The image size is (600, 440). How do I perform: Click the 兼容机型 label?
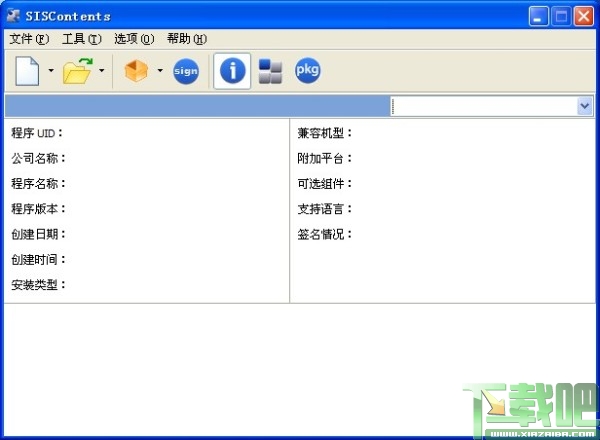coord(324,133)
